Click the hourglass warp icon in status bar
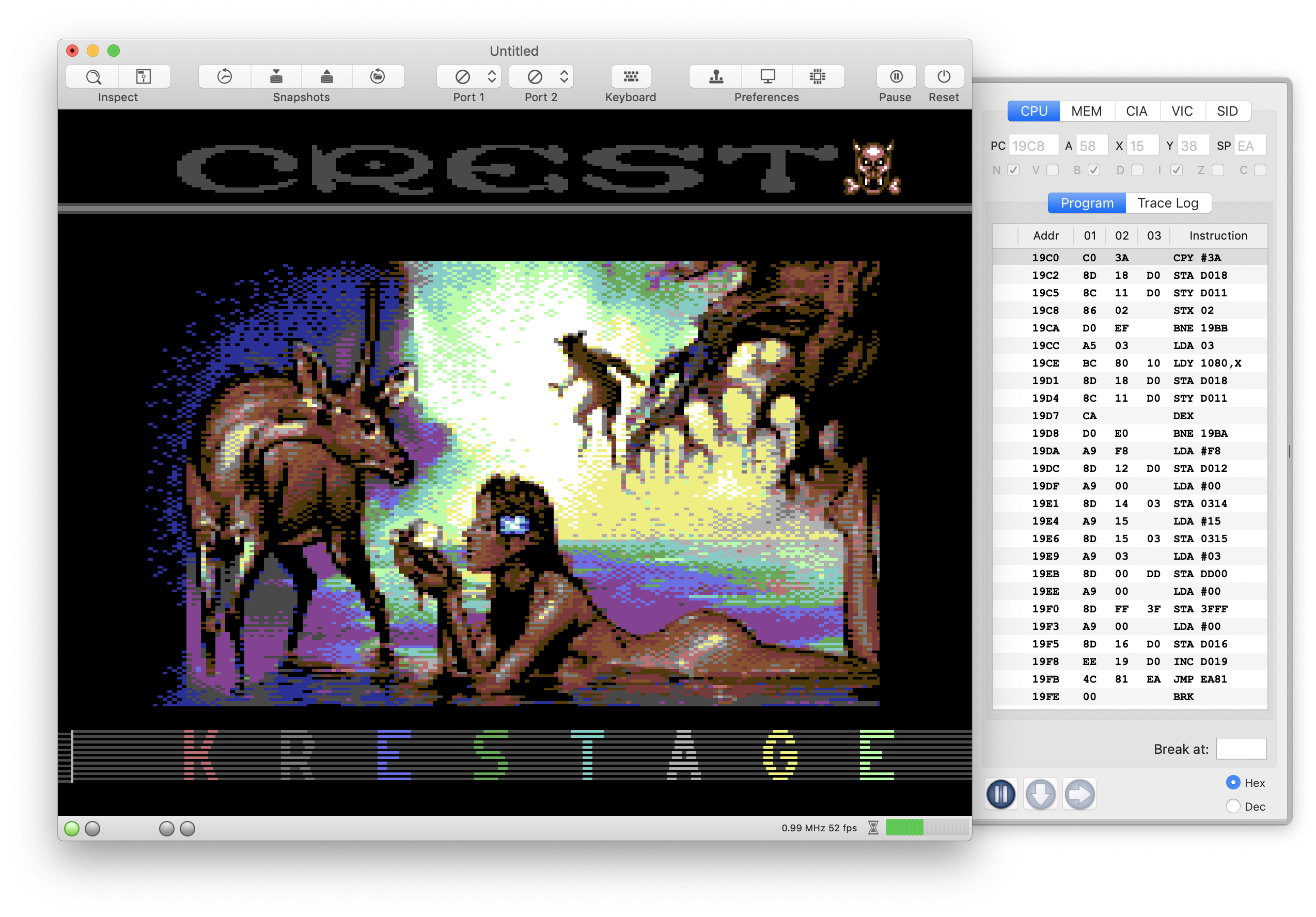The height and width of the screenshot is (917, 1316). [x=873, y=828]
